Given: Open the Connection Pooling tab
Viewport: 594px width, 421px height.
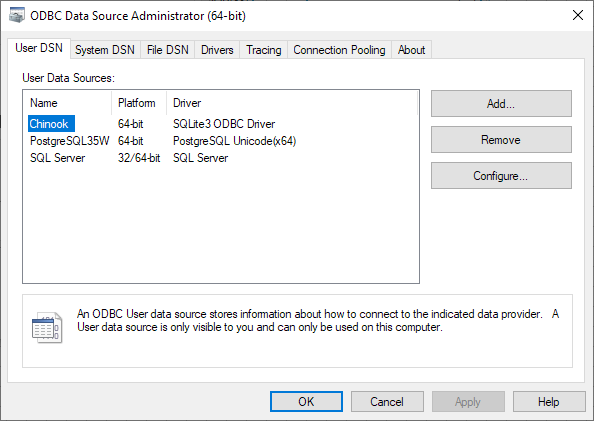Looking at the screenshot, I should click(339, 50).
